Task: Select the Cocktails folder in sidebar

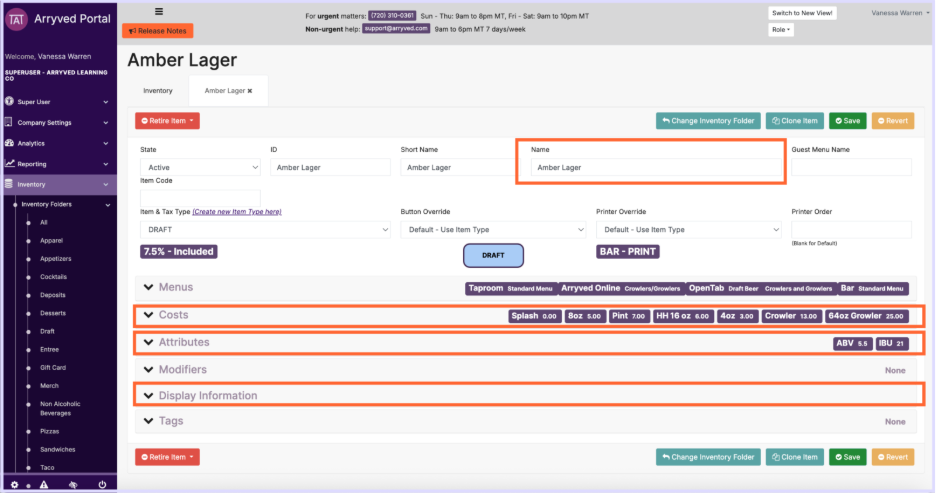Action: 53,277
